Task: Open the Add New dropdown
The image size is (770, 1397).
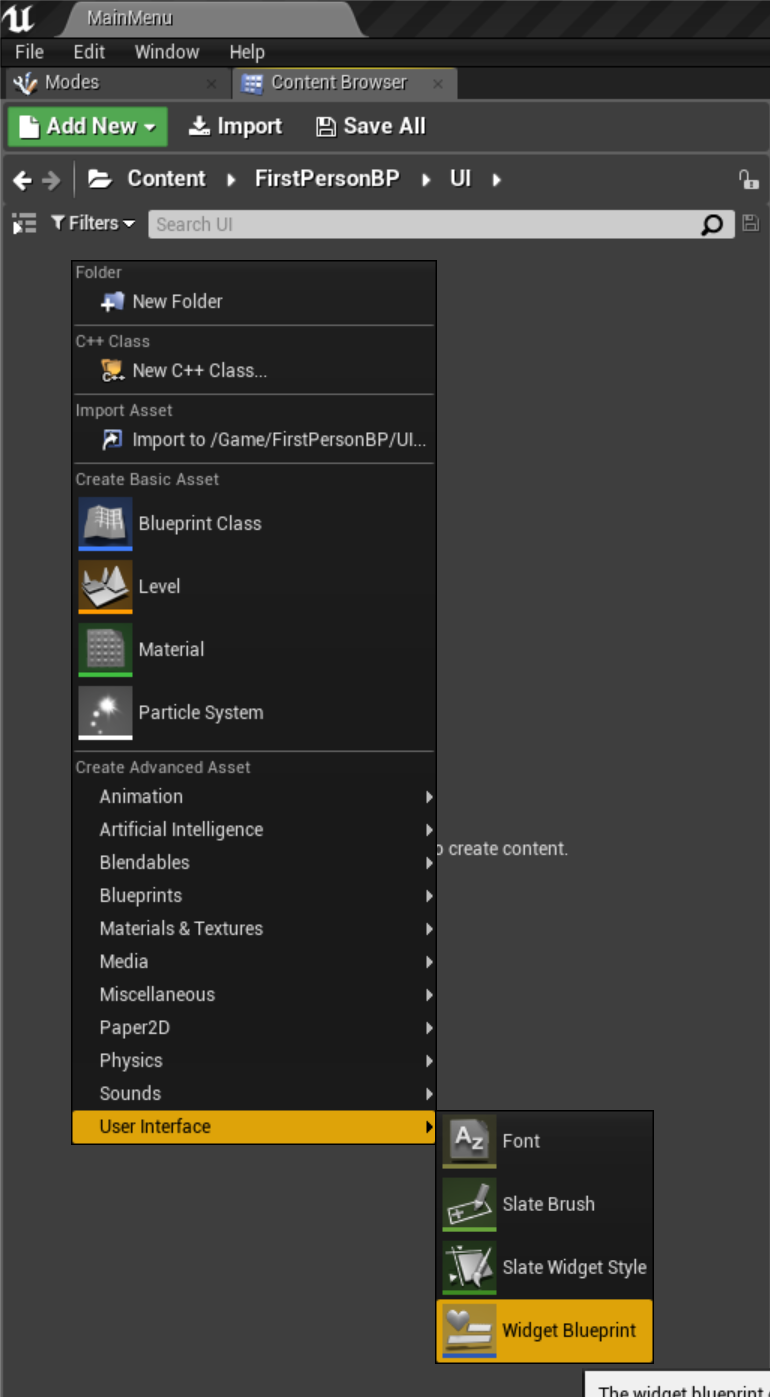Action: pyautogui.click(x=86, y=126)
